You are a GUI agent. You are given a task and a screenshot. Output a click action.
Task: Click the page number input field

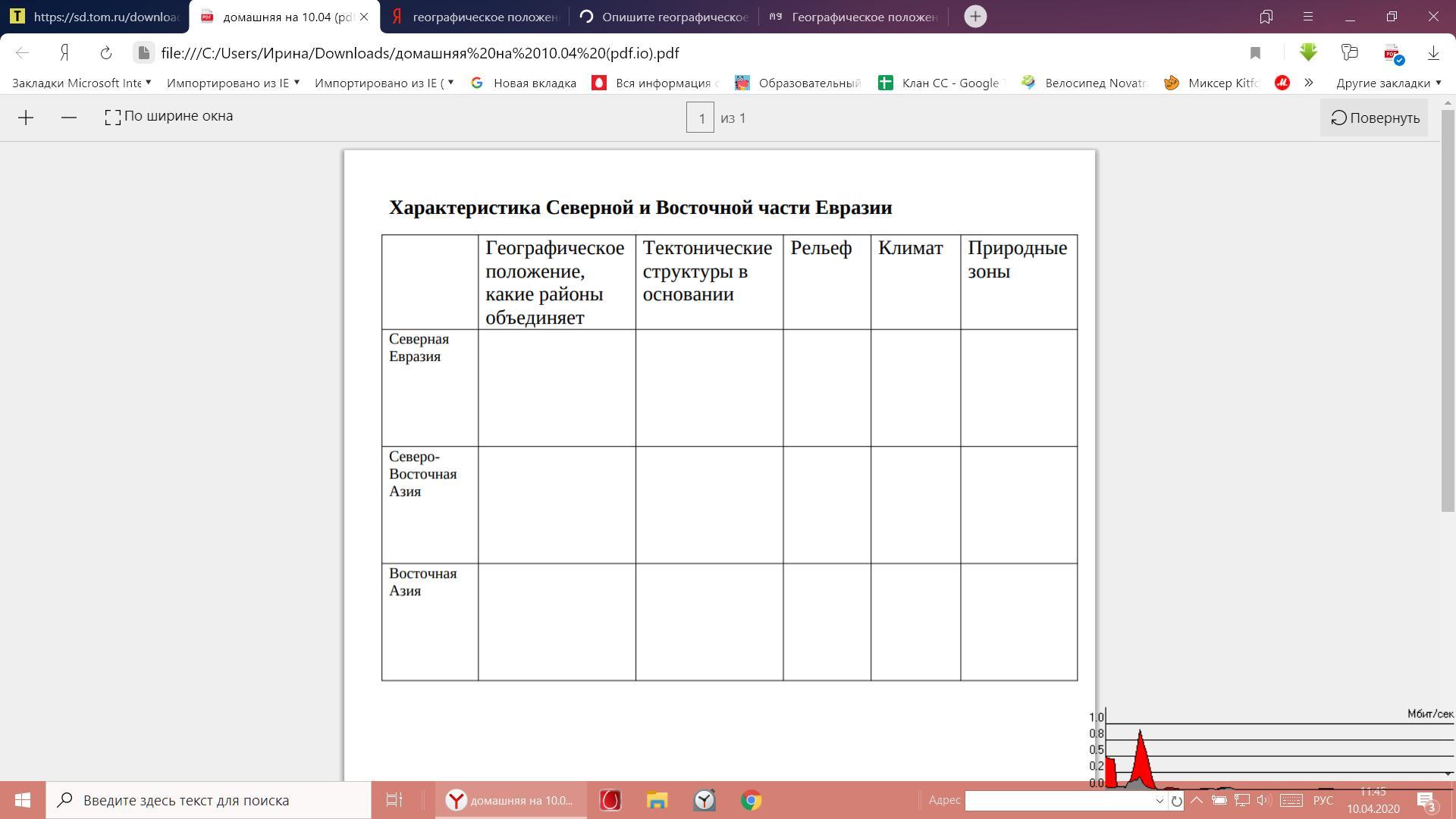point(700,118)
